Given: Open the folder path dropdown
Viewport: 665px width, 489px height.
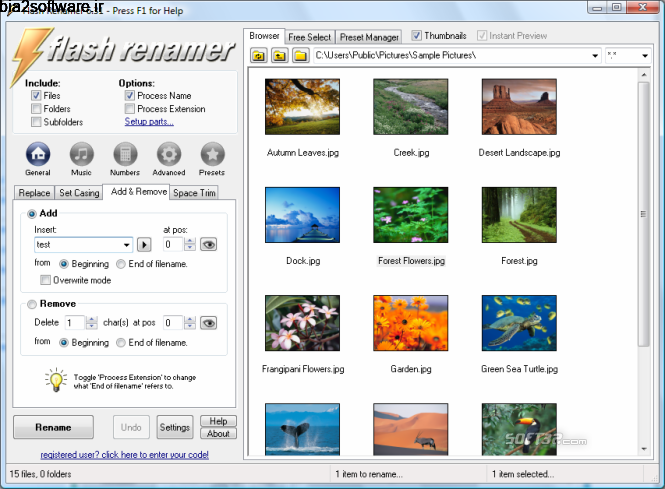Looking at the screenshot, I should tap(595, 55).
